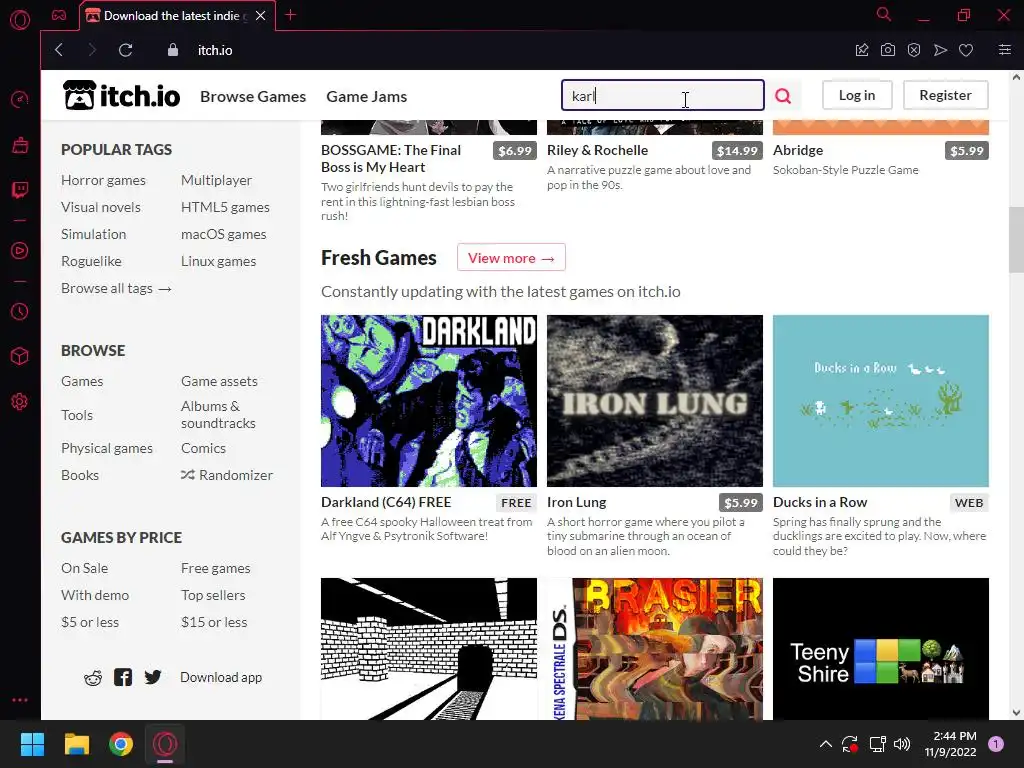Click the site security lock icon
Viewport: 1024px width, 768px height.
click(172, 50)
